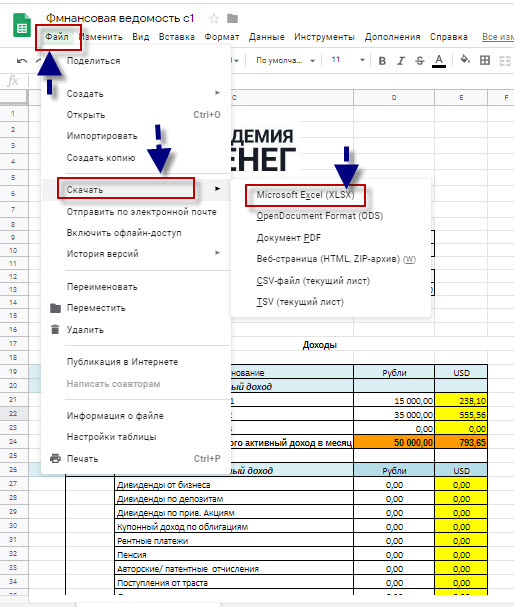Click the Все изменения saved link
The height and width of the screenshot is (607, 514).
(498, 37)
